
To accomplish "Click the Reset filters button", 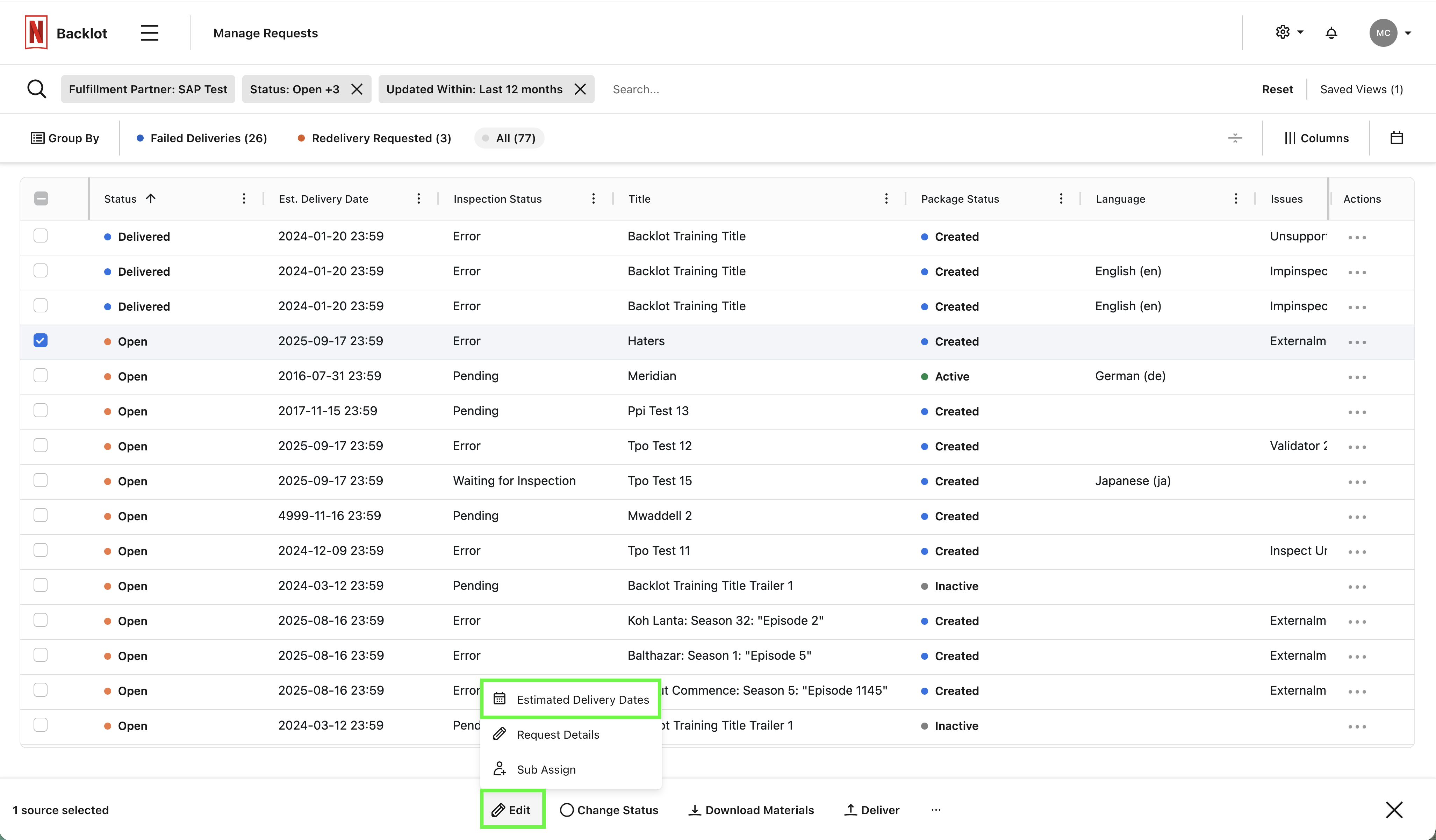I will [x=1277, y=89].
